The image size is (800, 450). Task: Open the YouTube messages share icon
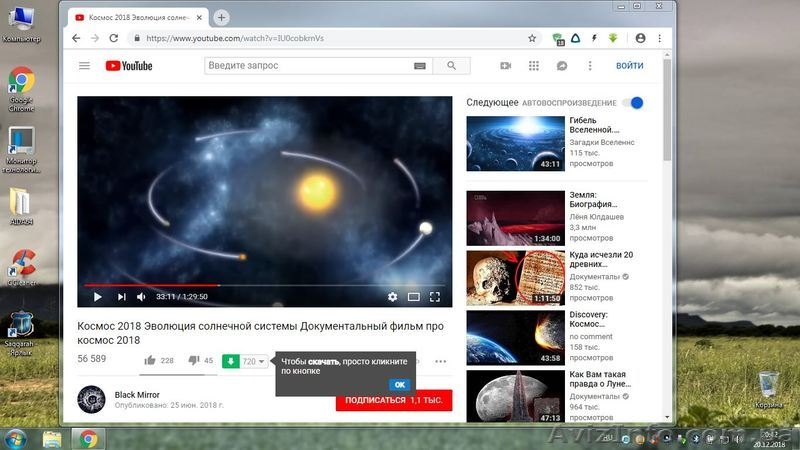562,66
